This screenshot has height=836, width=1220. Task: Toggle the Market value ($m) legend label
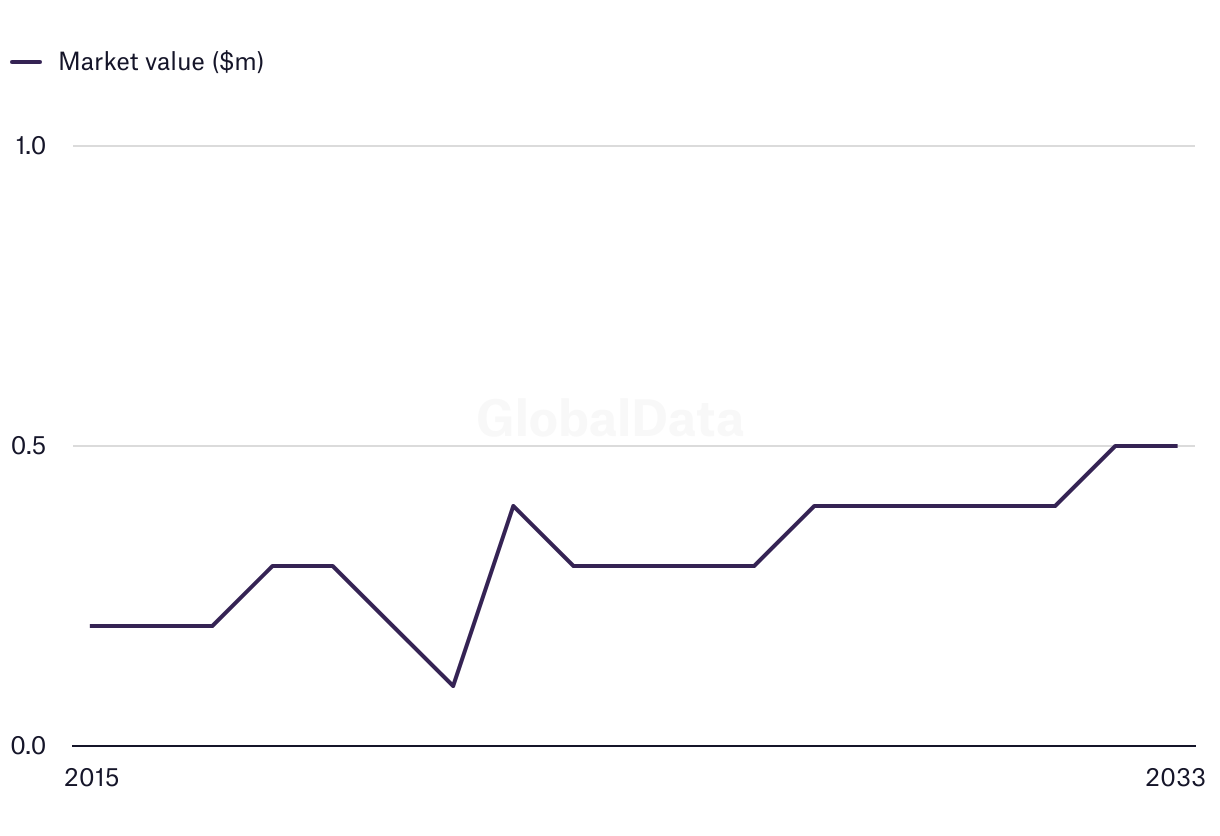click(x=160, y=61)
